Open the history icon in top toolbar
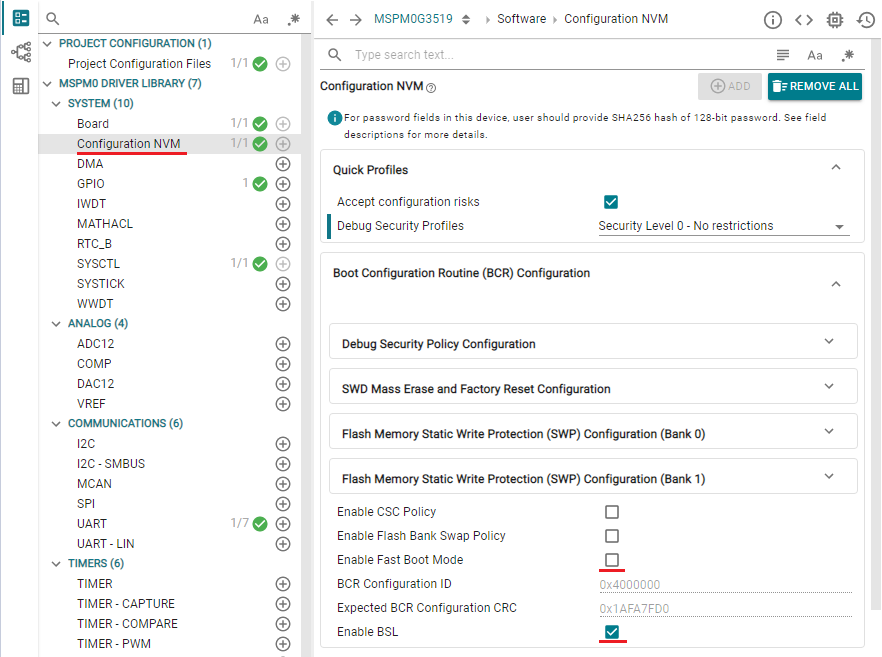The image size is (882, 657). 866,20
